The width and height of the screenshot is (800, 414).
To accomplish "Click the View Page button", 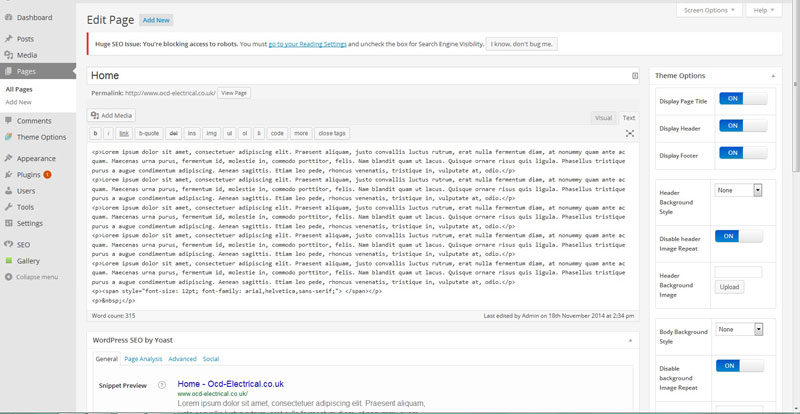I will coord(234,93).
